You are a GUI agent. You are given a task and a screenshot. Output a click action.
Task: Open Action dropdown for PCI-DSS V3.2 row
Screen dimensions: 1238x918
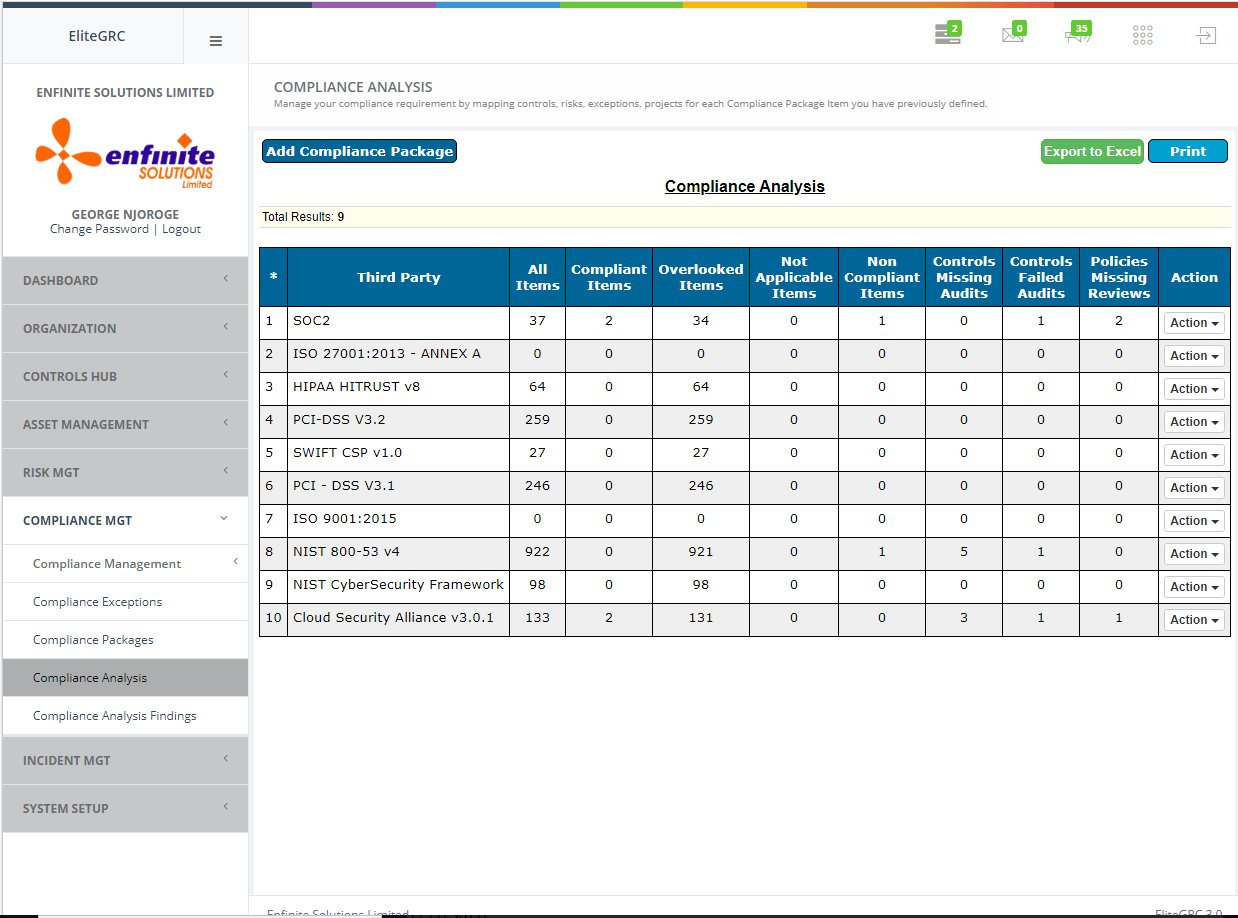pyautogui.click(x=1194, y=422)
